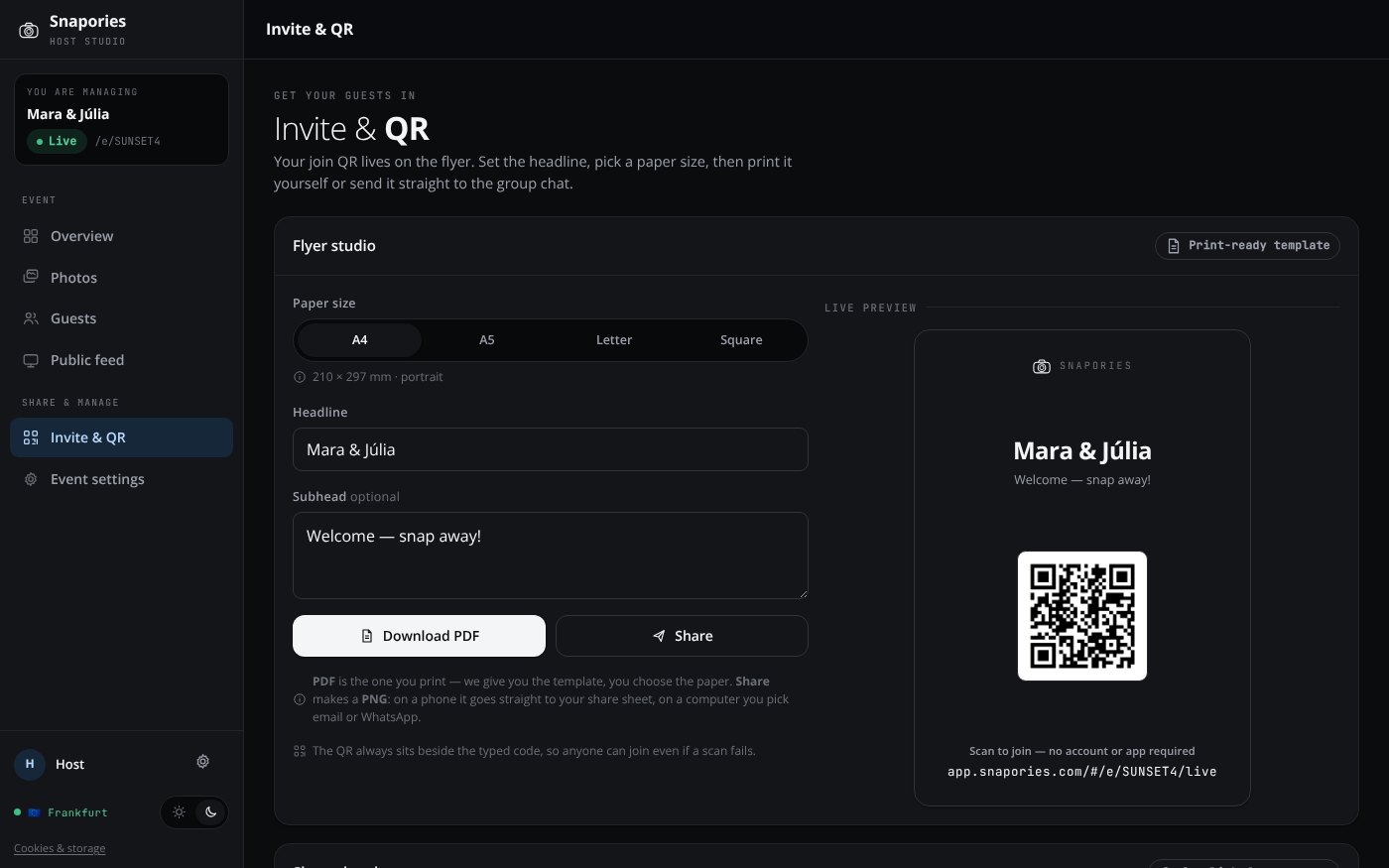Click the info icon beside paper dimensions
This screenshot has height=868, width=1389.
coord(300,377)
